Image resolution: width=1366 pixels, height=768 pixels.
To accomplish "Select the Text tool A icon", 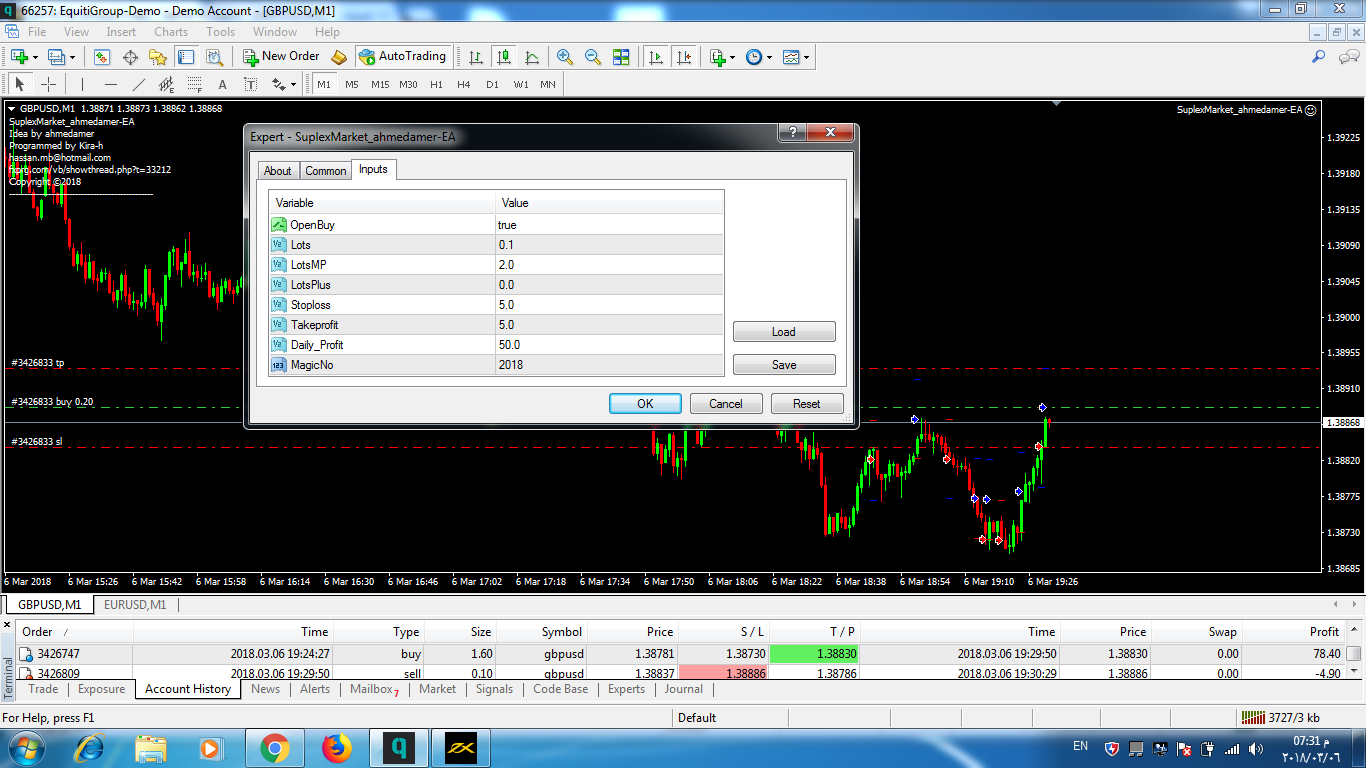I will [222, 84].
